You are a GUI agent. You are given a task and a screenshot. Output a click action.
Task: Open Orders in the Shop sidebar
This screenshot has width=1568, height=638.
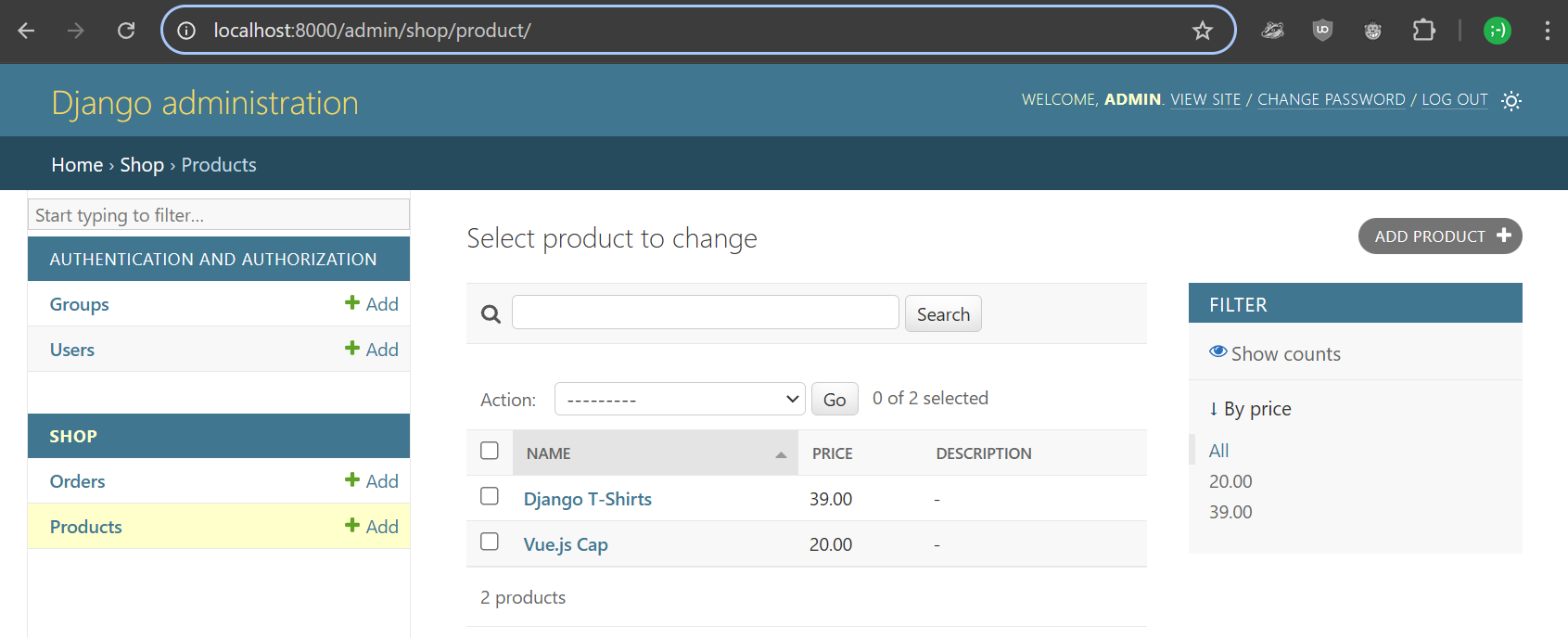(78, 481)
